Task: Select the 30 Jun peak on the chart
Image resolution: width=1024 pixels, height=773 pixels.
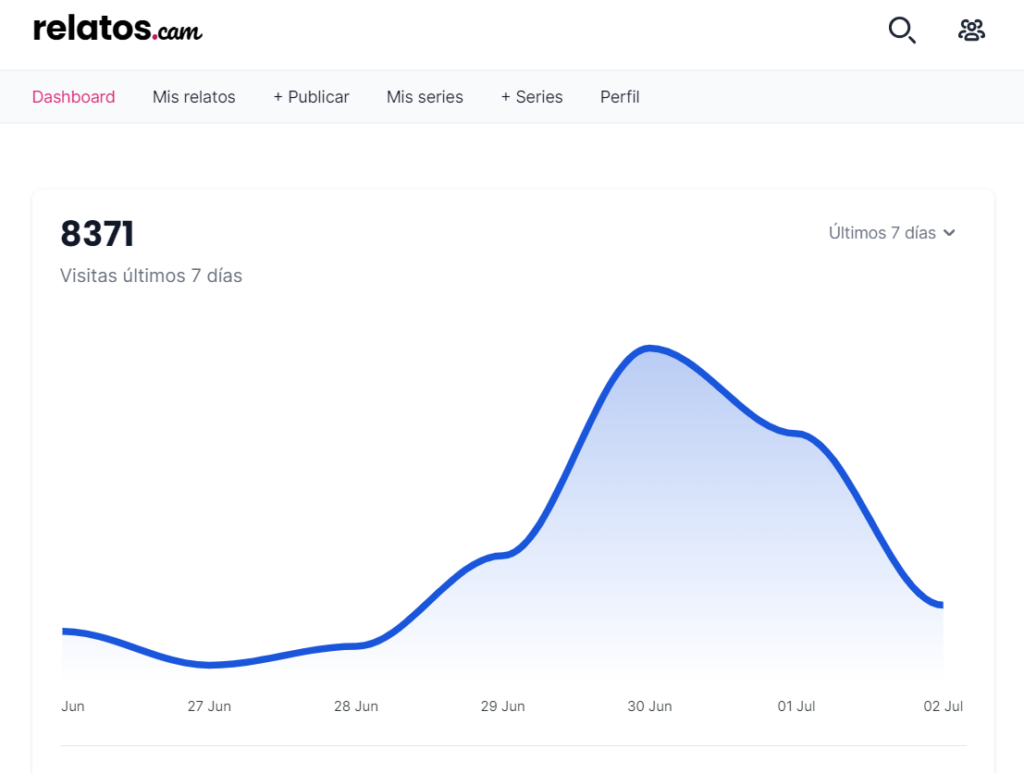Action: tap(650, 349)
